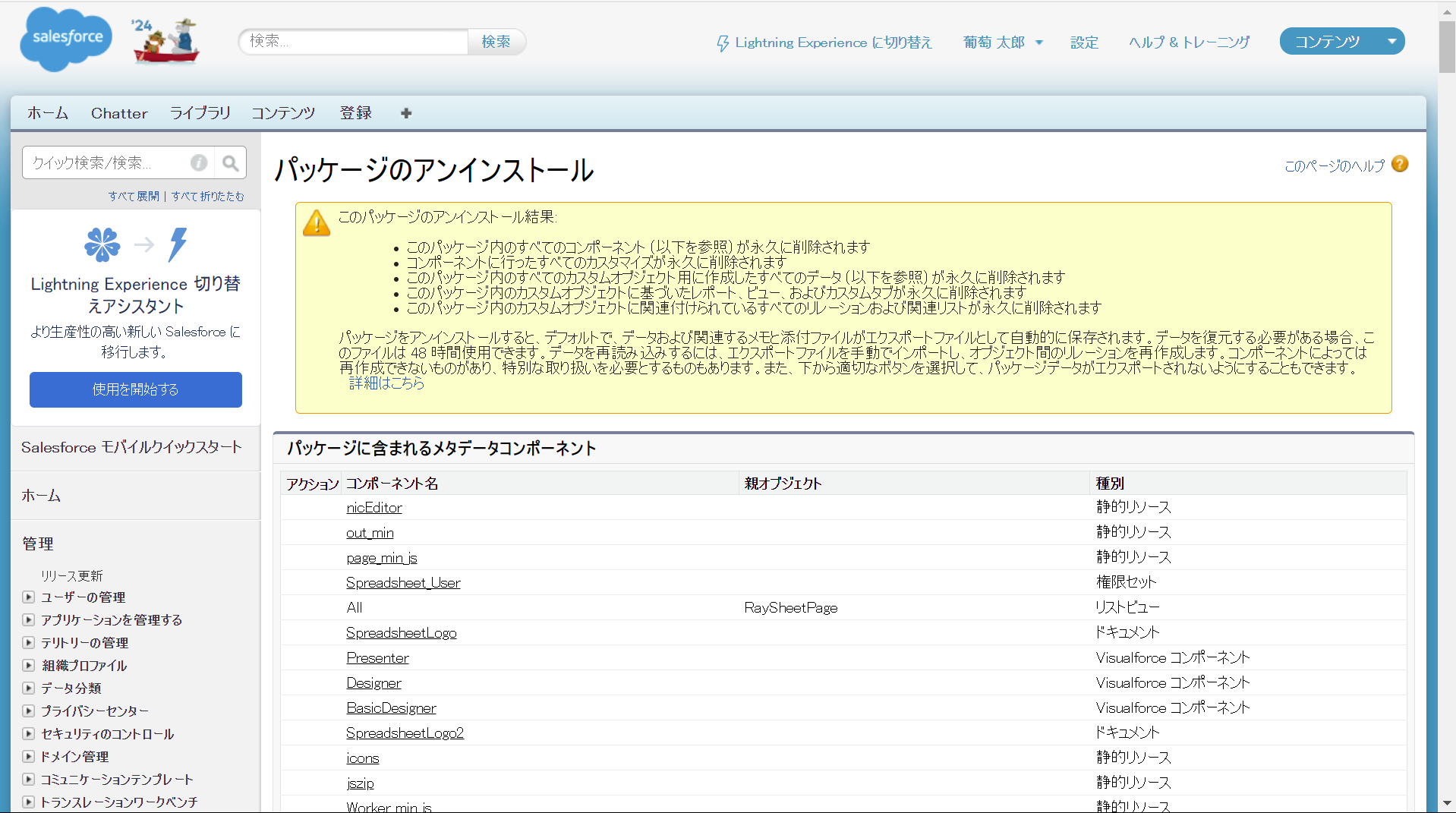Screen dimensions: 1456x813
Task: Click the RaySheetPage parent object cell
Action: [x=791, y=608]
